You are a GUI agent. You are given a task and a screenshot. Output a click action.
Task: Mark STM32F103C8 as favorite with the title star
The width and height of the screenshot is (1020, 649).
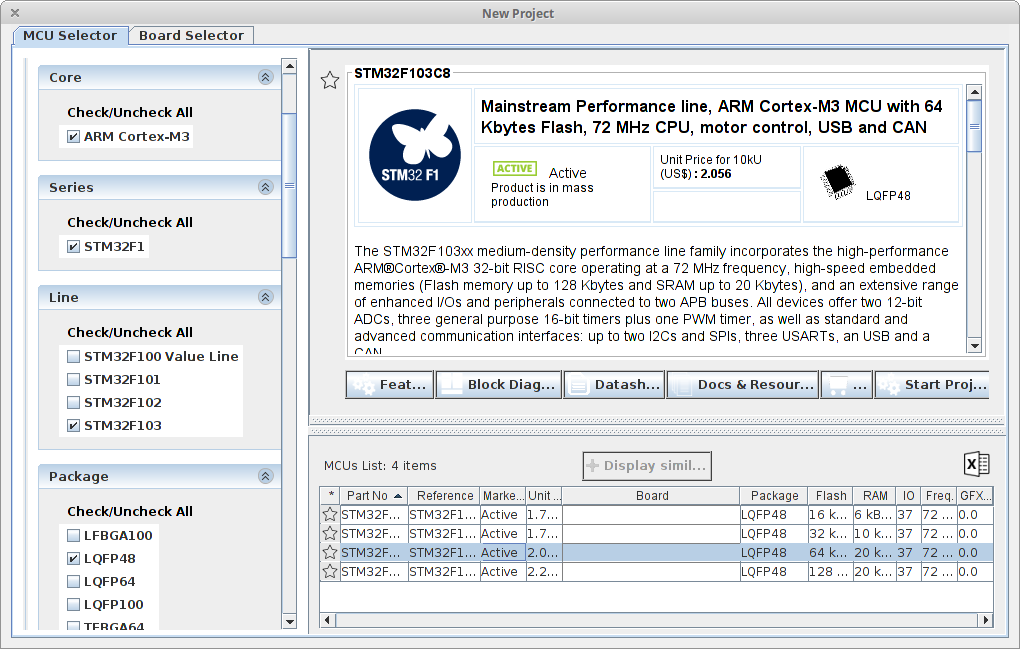[330, 80]
